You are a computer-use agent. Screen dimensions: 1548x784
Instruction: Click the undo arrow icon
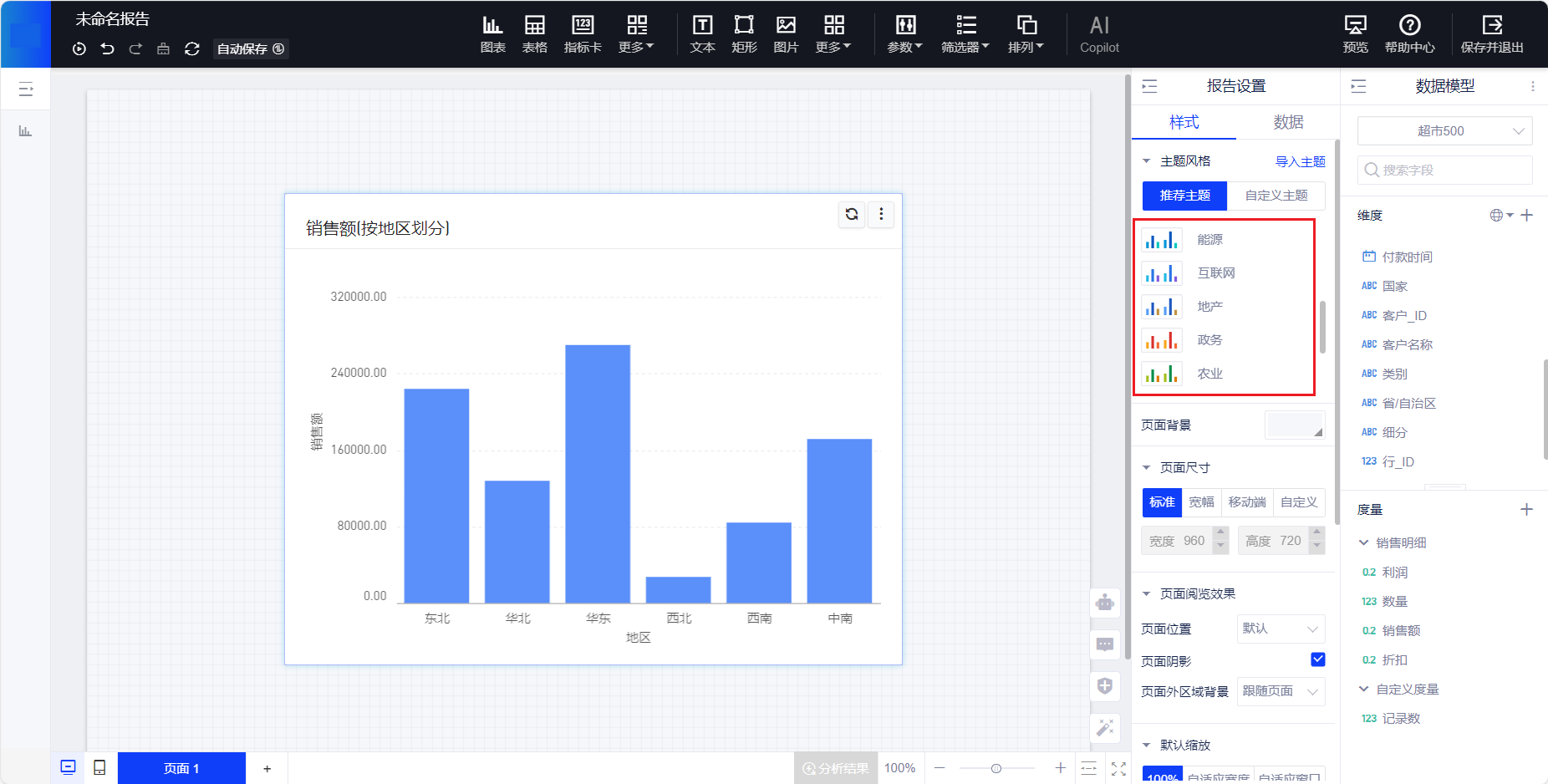tap(107, 48)
